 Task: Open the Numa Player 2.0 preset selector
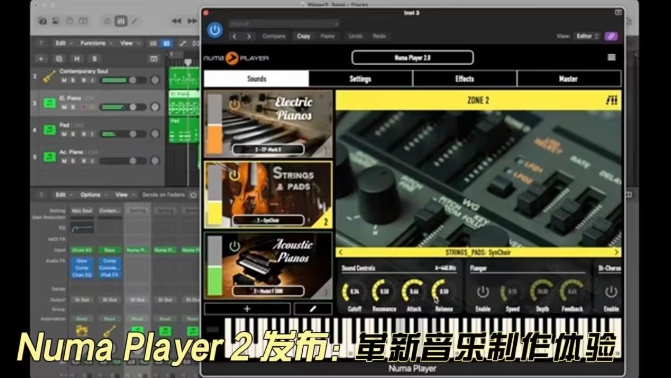point(413,57)
